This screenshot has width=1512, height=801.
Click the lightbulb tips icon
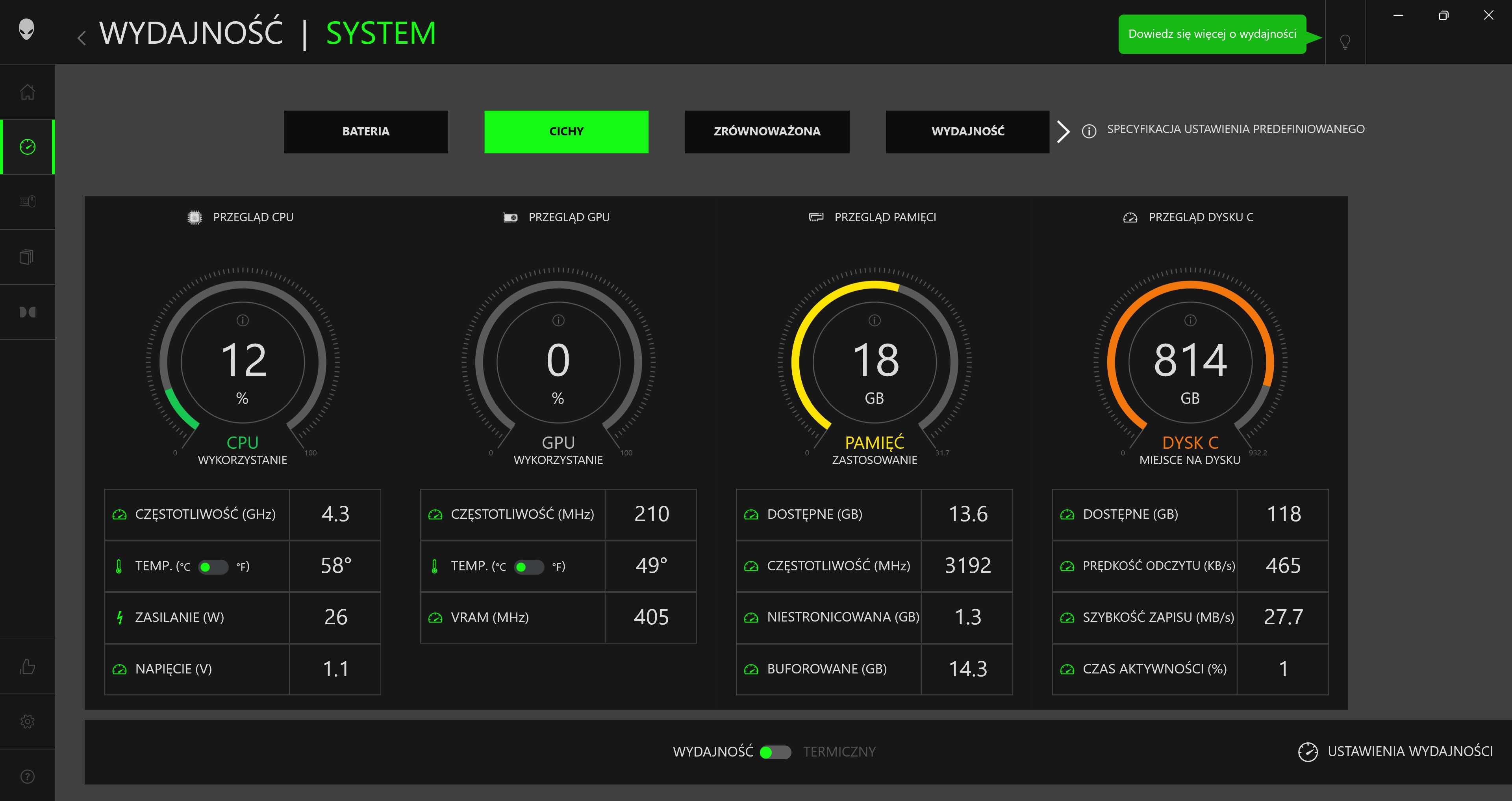[1345, 42]
